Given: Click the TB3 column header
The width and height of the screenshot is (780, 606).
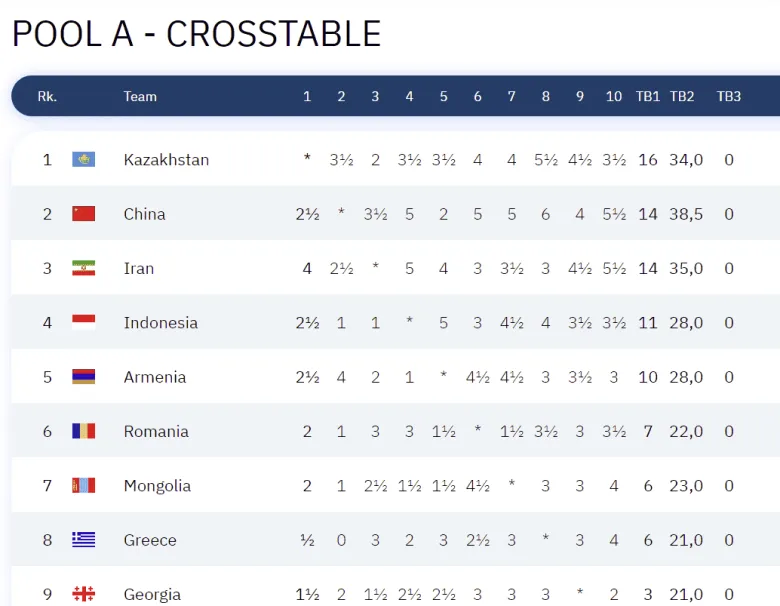Looking at the screenshot, I should [729, 97].
